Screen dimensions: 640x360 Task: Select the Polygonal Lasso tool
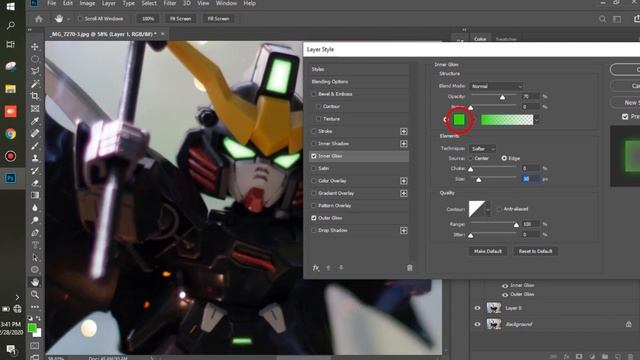click(x=35, y=71)
